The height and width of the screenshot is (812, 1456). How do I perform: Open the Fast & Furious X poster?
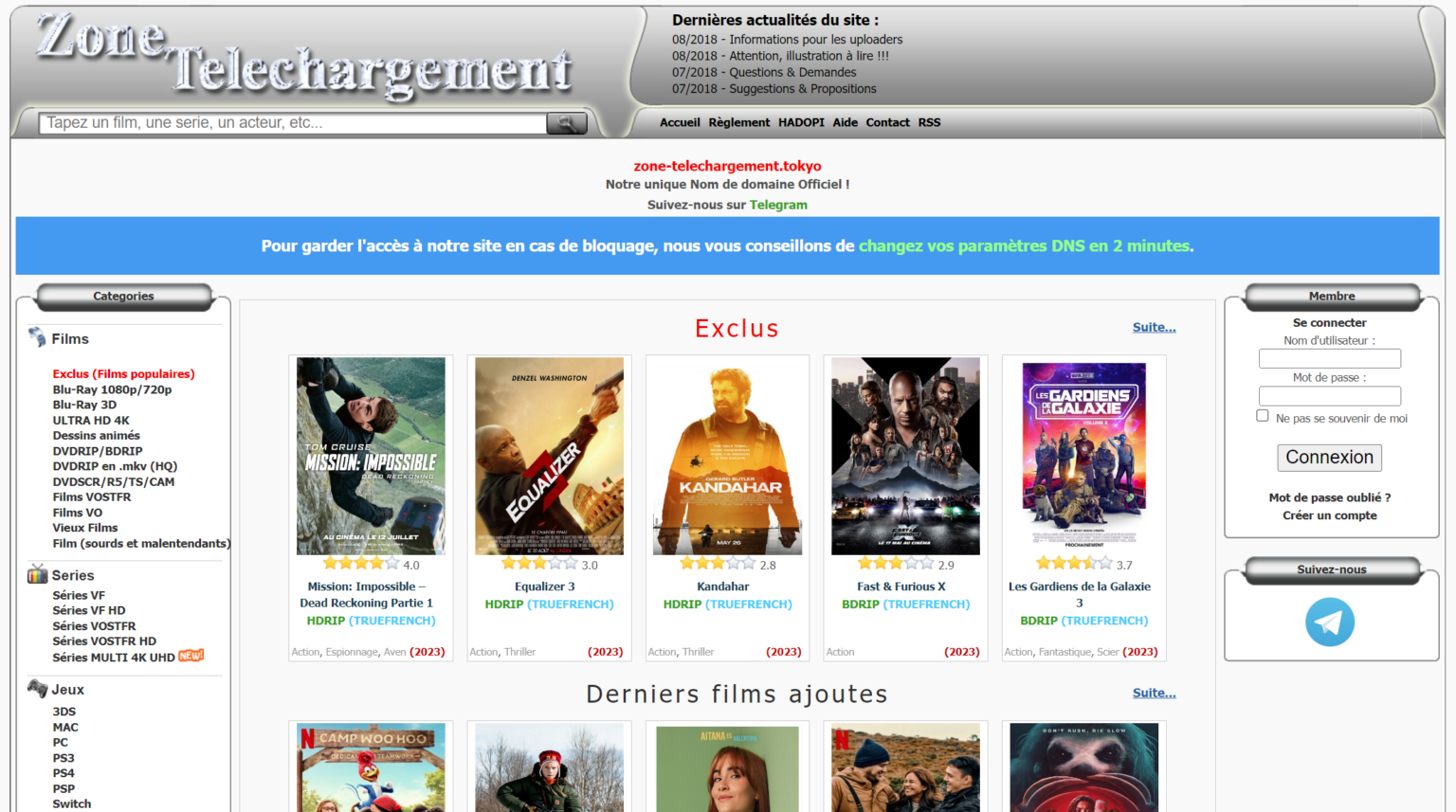905,456
